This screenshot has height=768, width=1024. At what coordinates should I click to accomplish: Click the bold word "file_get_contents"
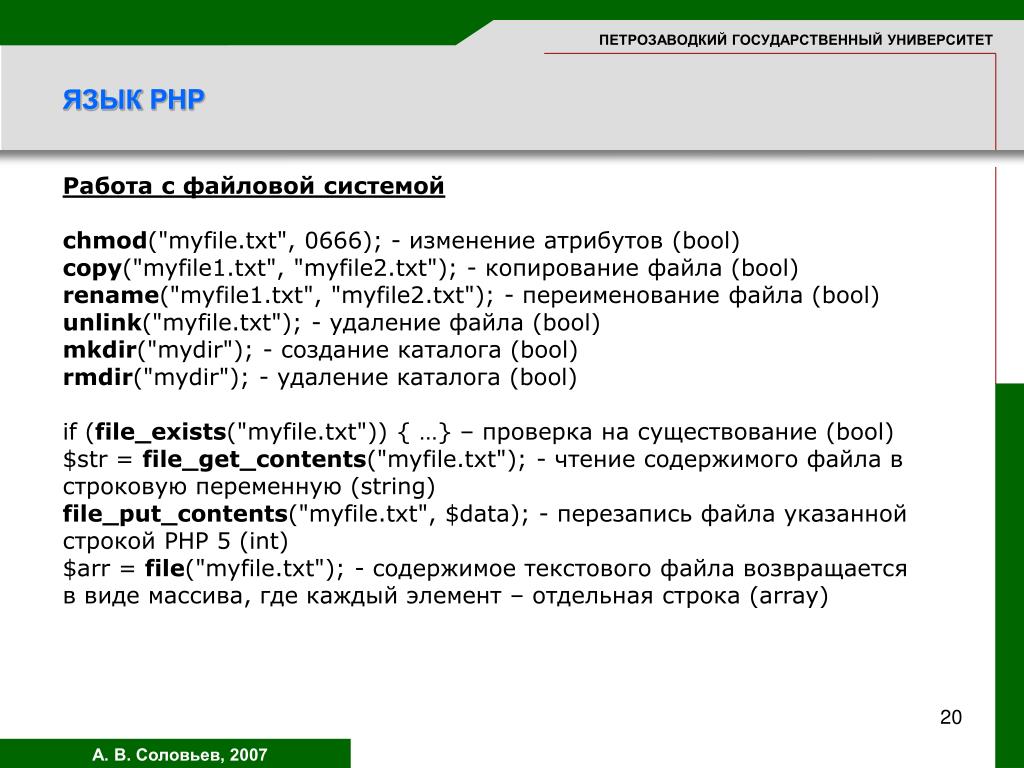coord(254,460)
